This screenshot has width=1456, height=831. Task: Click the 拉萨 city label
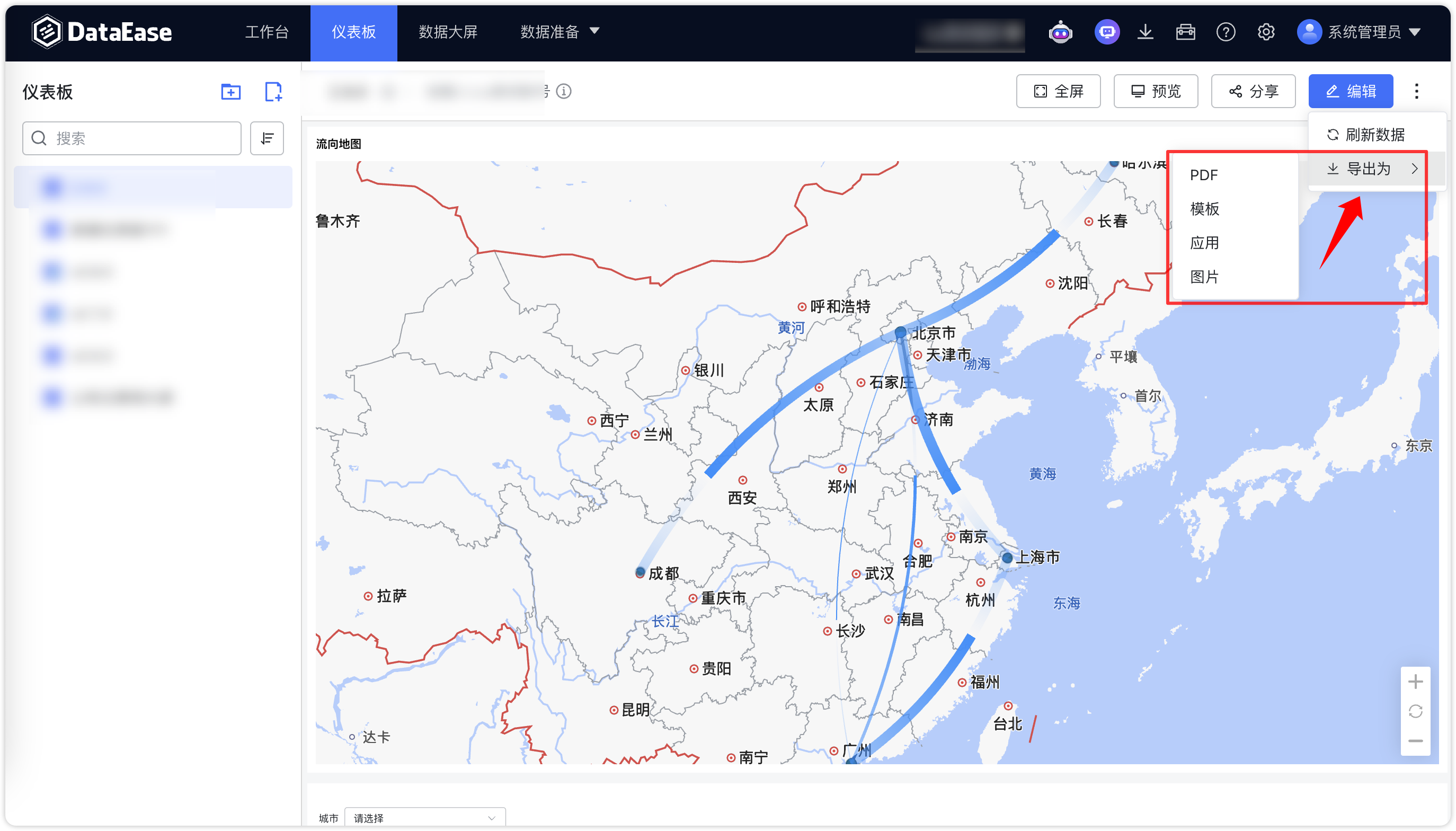[x=392, y=596]
